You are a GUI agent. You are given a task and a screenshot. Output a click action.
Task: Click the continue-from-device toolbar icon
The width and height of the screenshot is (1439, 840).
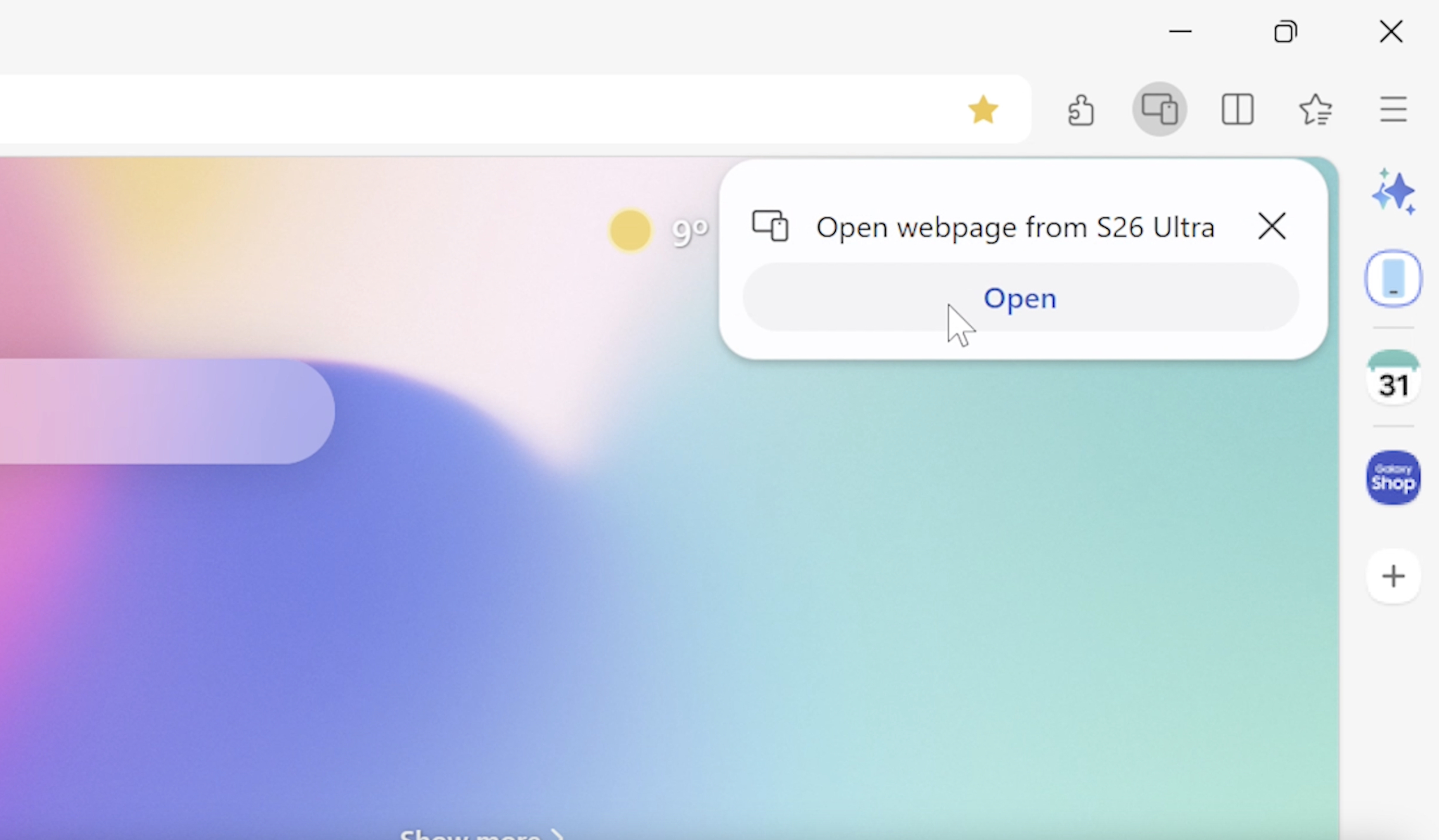1159,109
